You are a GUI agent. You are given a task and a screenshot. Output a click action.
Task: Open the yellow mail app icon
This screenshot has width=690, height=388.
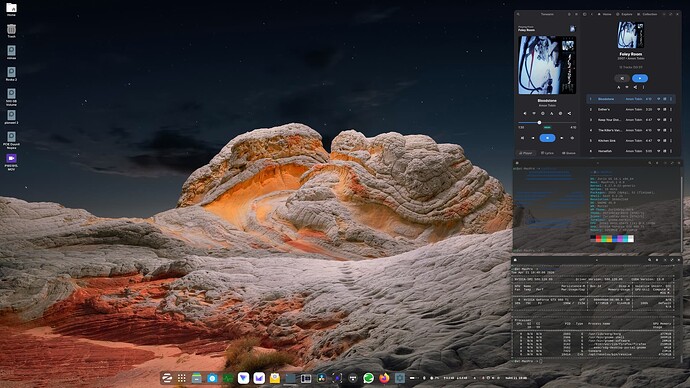275,378
